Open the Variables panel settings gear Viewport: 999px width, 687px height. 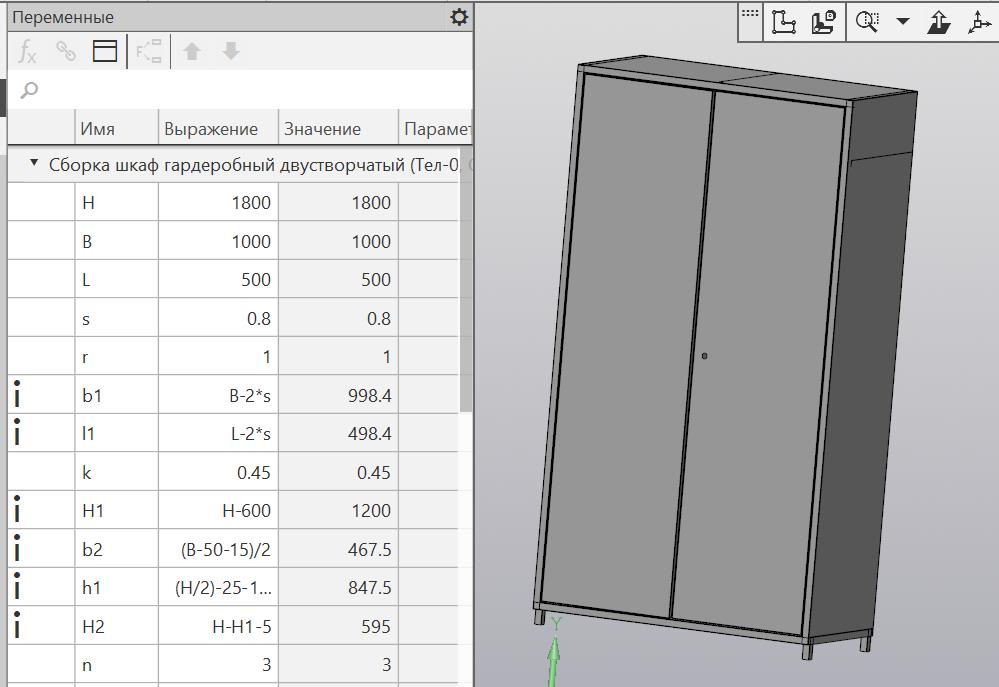pos(459,17)
